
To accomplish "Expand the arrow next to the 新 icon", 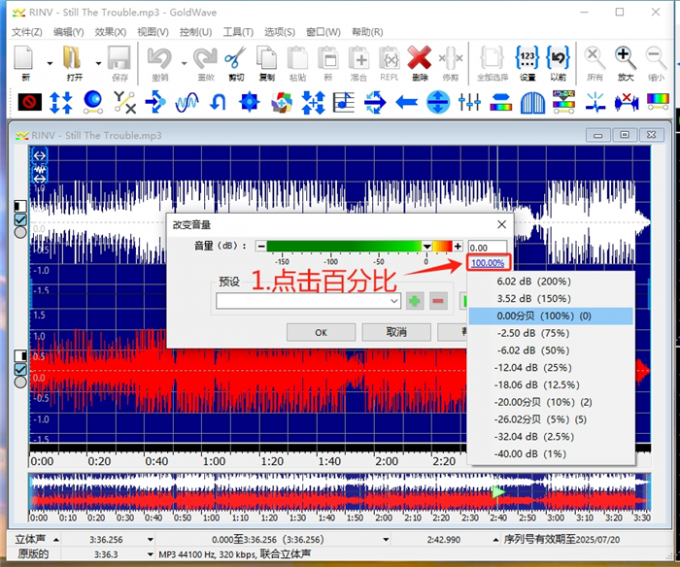I will [49, 63].
